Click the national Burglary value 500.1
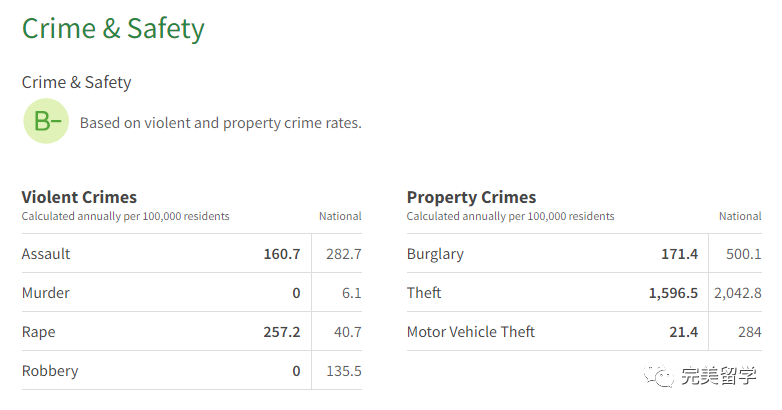 point(744,254)
